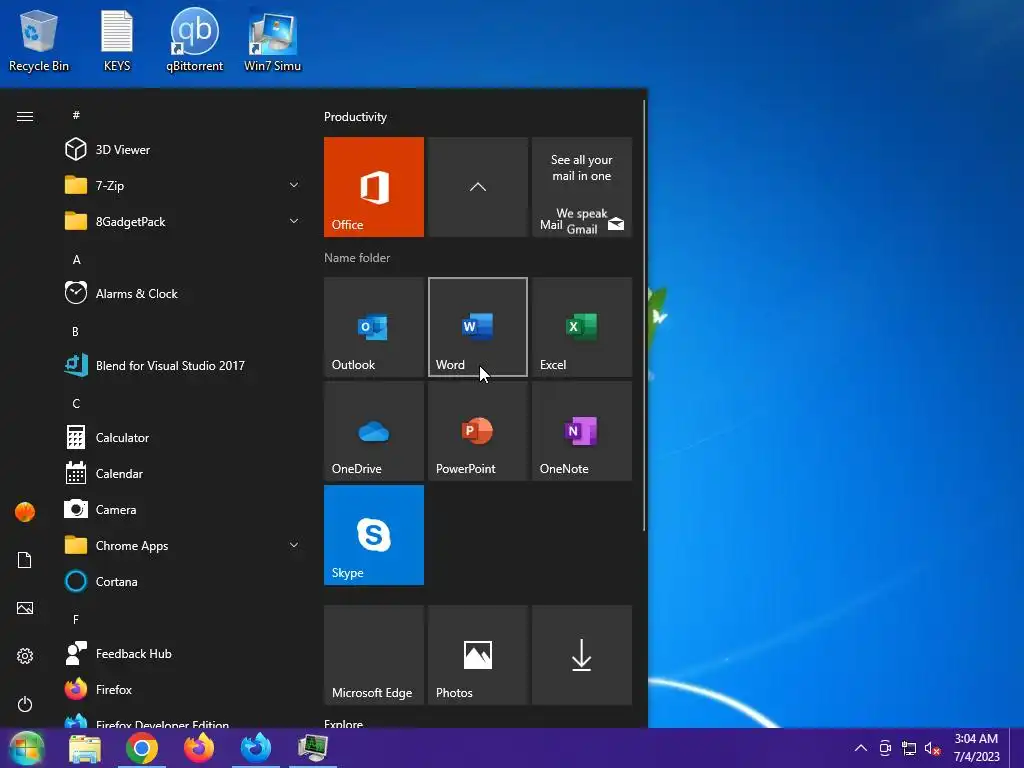Launch Blend for Visual Studio 2017
This screenshot has width=1024, height=768.
(183, 365)
